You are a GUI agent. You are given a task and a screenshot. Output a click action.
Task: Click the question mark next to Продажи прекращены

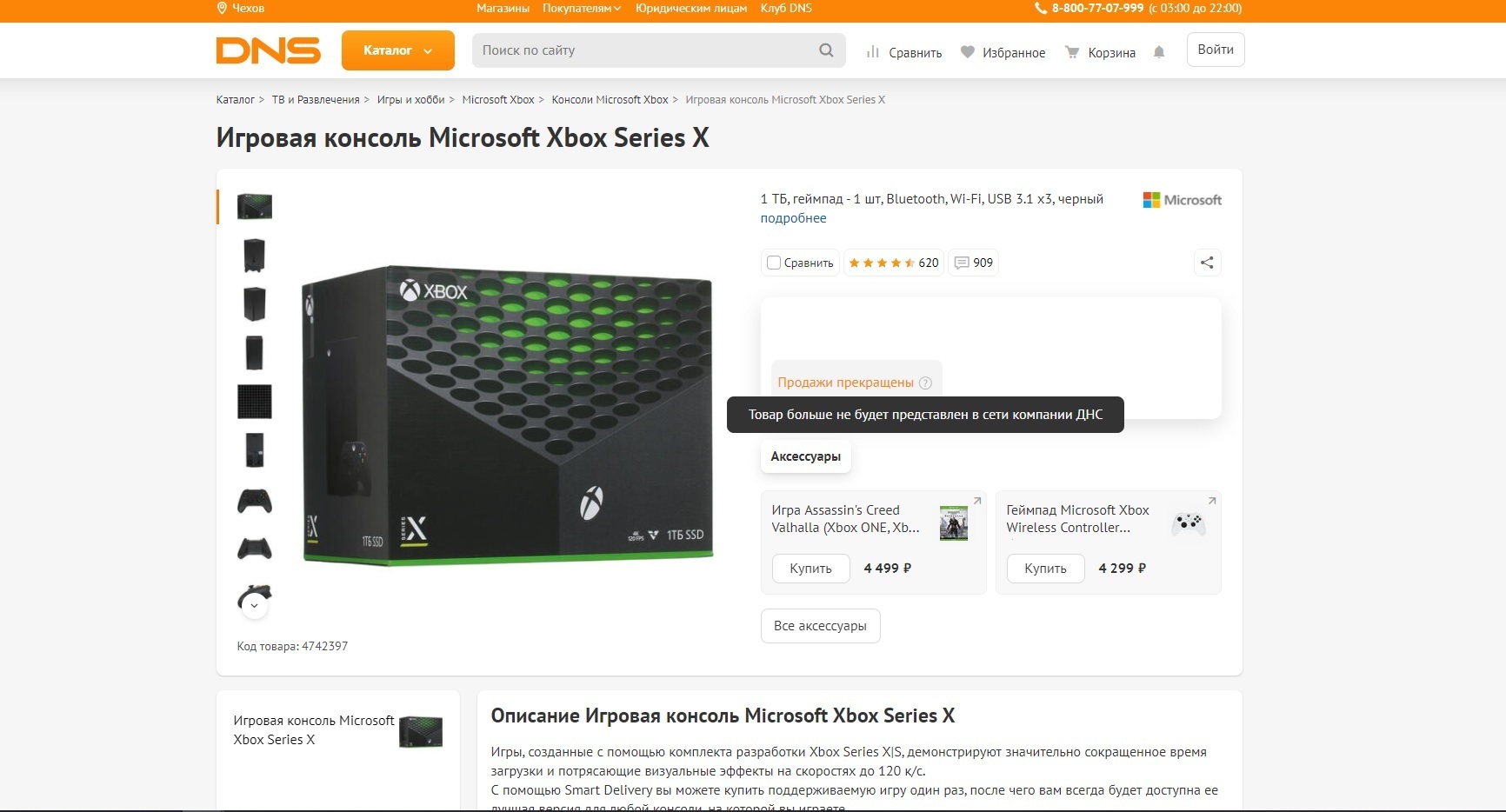[x=925, y=383]
